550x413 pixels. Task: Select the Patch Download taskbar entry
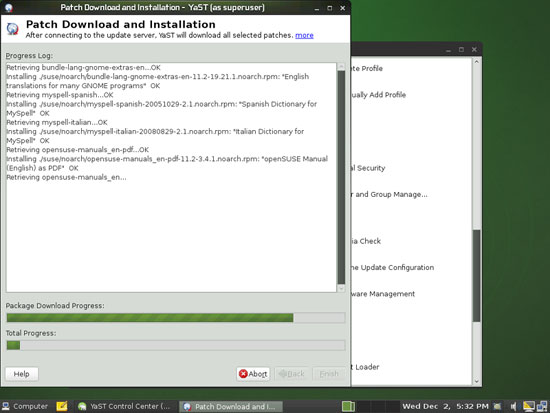point(231,407)
